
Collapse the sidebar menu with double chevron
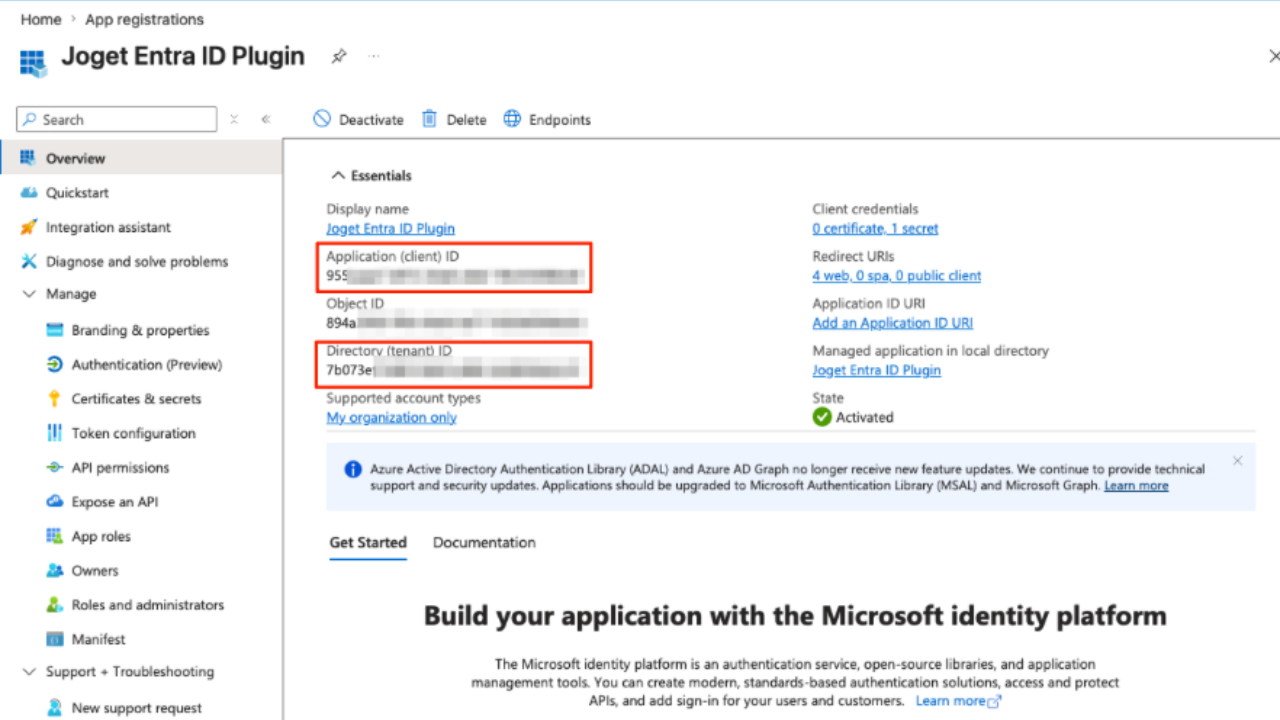pos(266,119)
